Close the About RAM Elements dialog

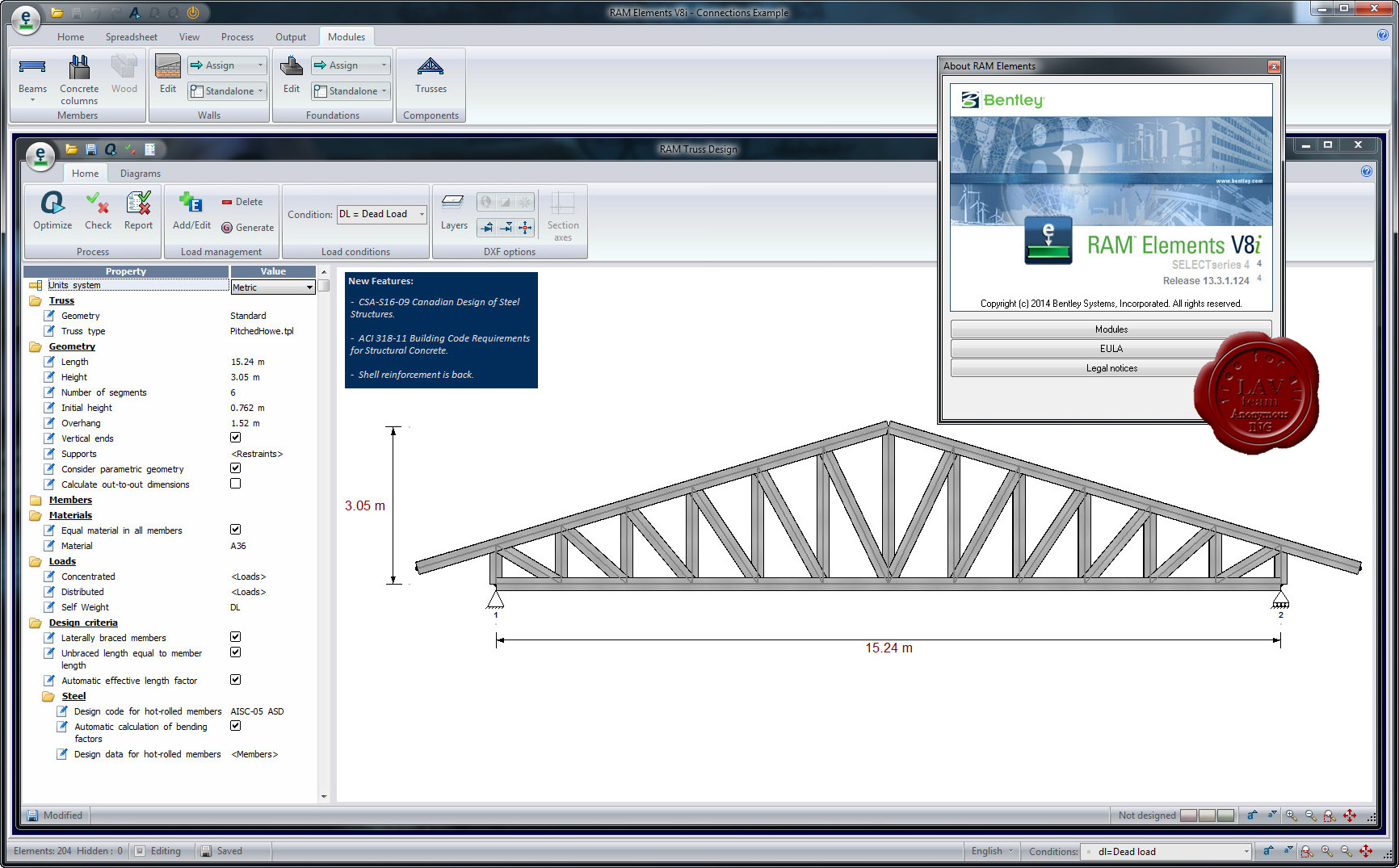[1274, 66]
